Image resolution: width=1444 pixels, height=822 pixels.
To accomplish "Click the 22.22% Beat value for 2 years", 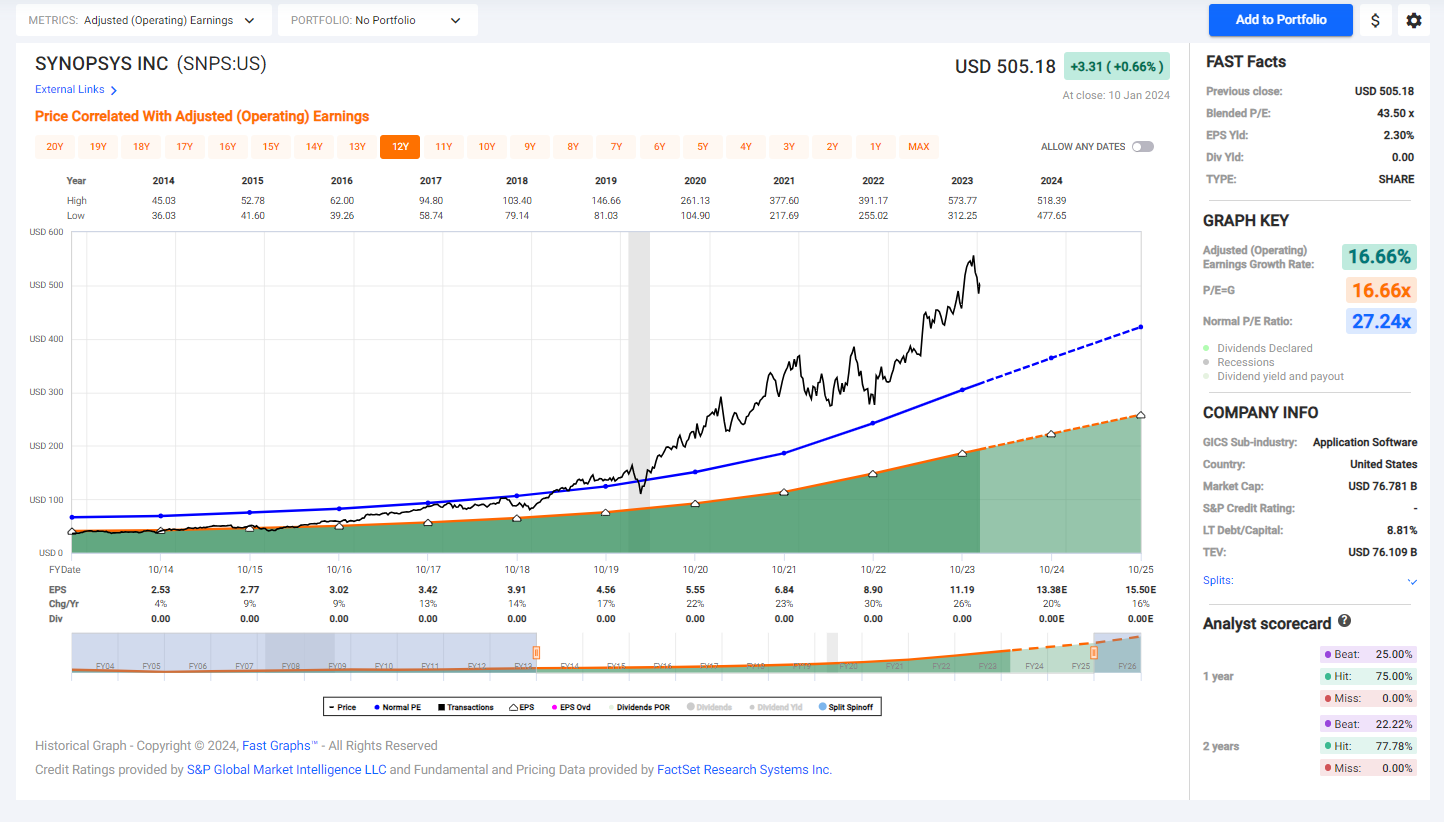I will click(1396, 724).
